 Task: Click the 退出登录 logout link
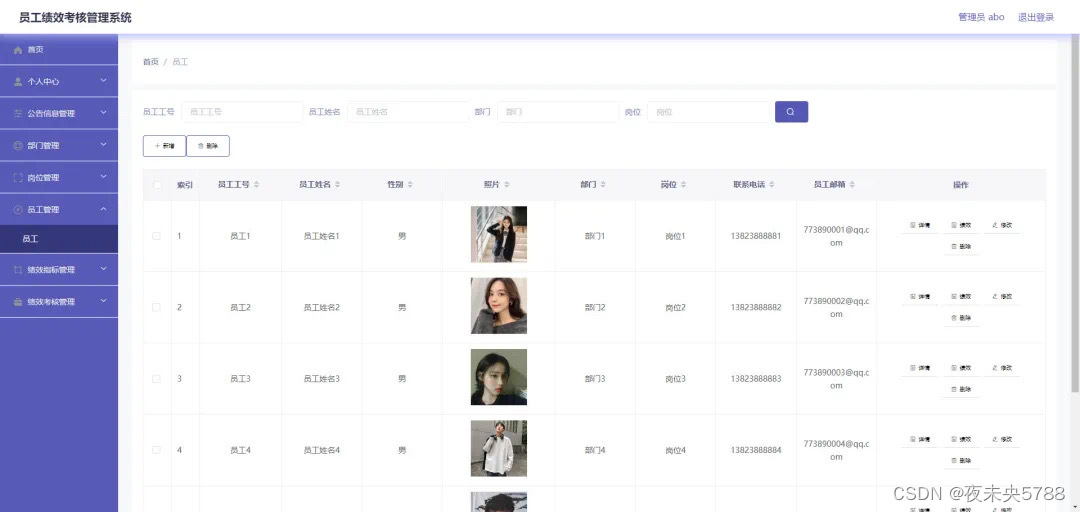pos(1036,17)
